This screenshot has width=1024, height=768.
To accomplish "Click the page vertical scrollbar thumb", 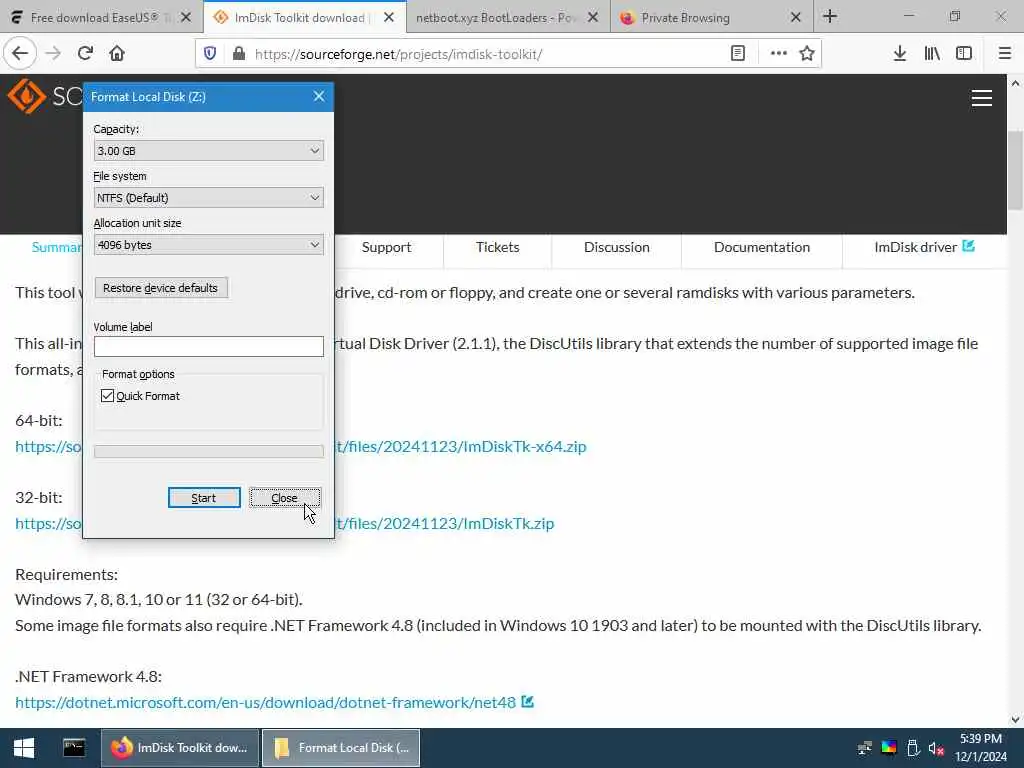I will (x=1015, y=170).
